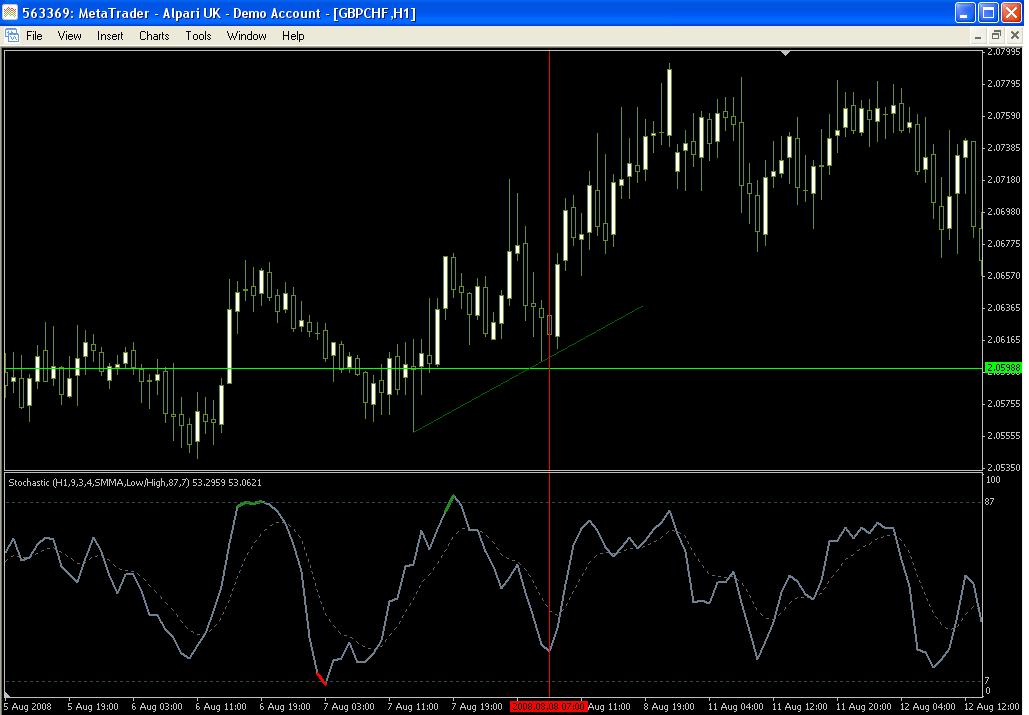
Task: Close the inner GBPCHF chart document
Action: pos(1013,35)
